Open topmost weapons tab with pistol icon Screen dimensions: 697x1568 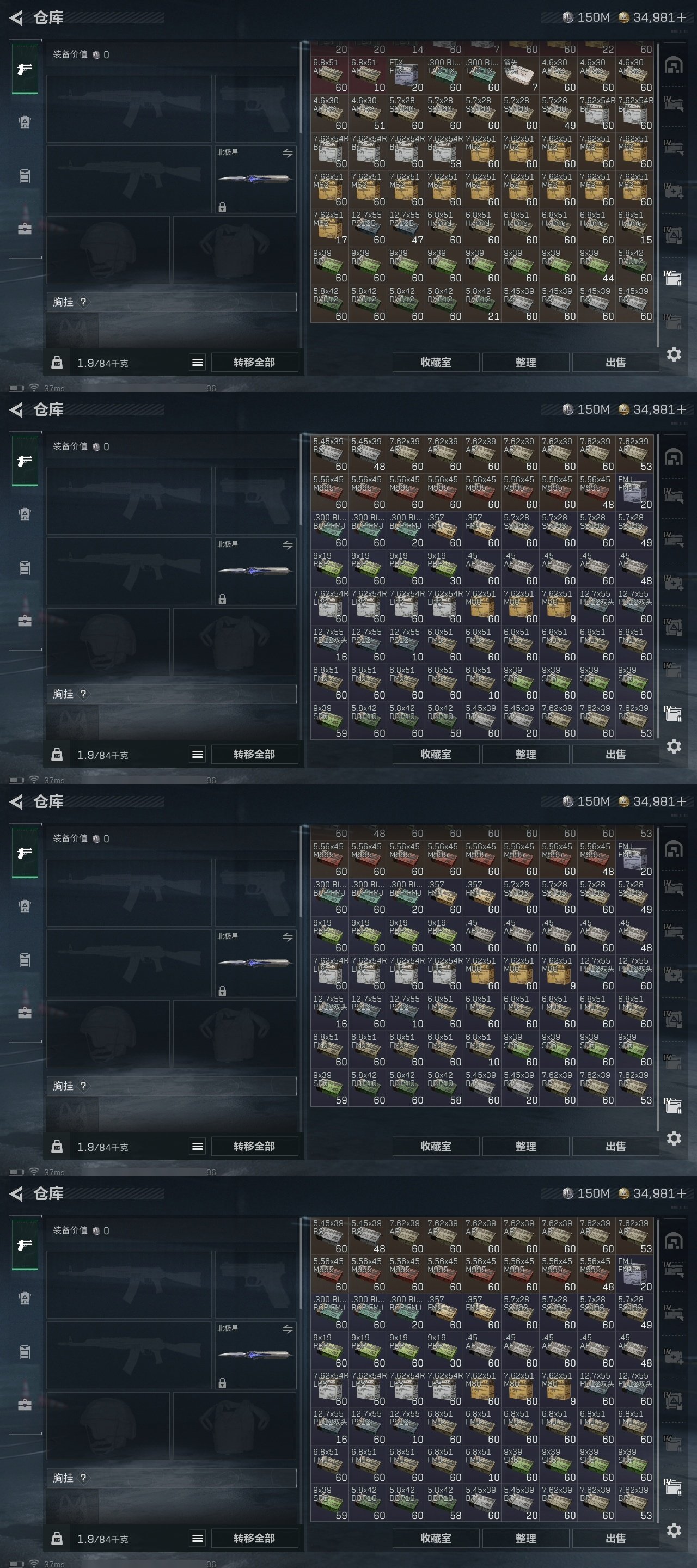pos(25,69)
